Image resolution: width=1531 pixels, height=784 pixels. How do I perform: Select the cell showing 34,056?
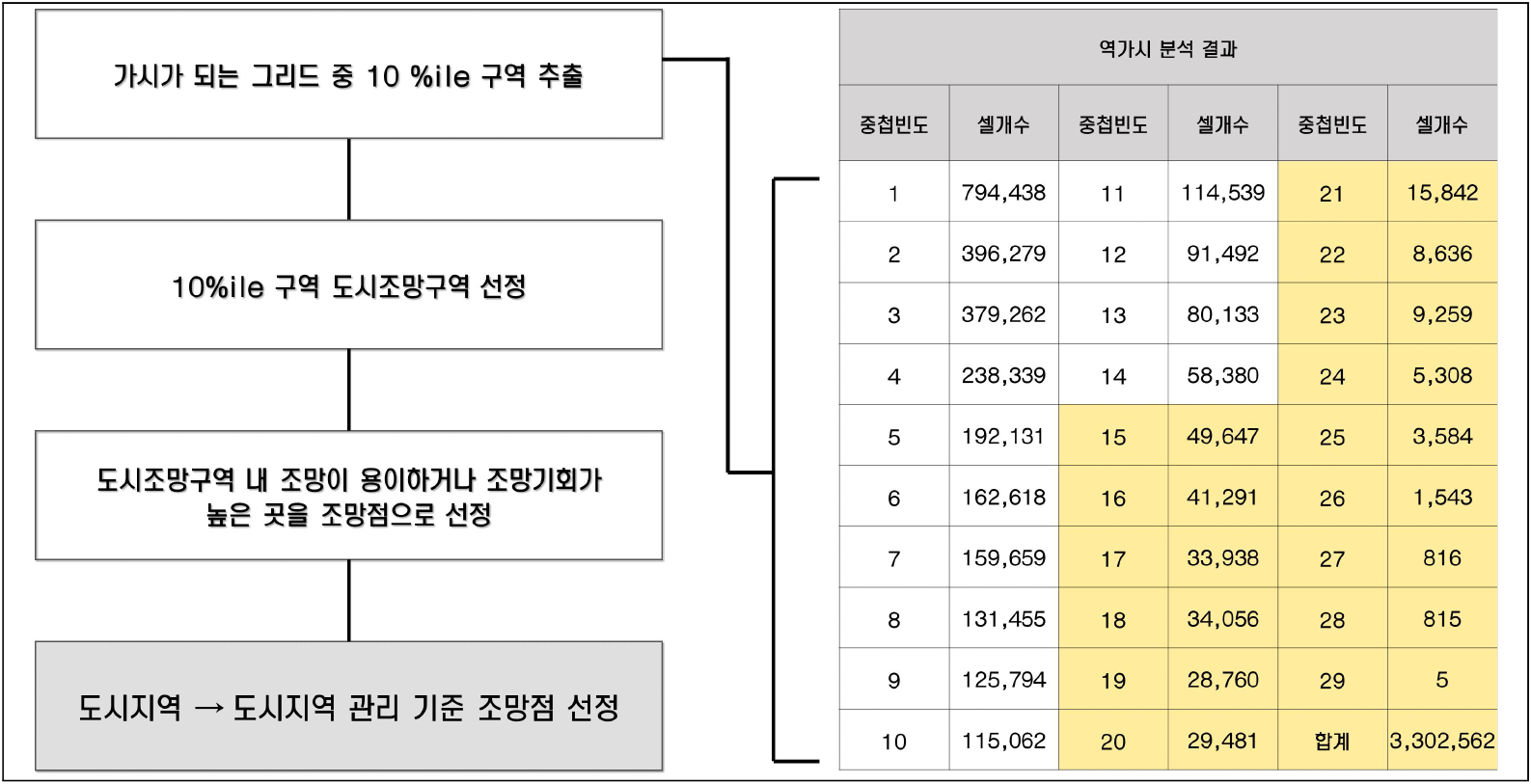click(x=1222, y=619)
